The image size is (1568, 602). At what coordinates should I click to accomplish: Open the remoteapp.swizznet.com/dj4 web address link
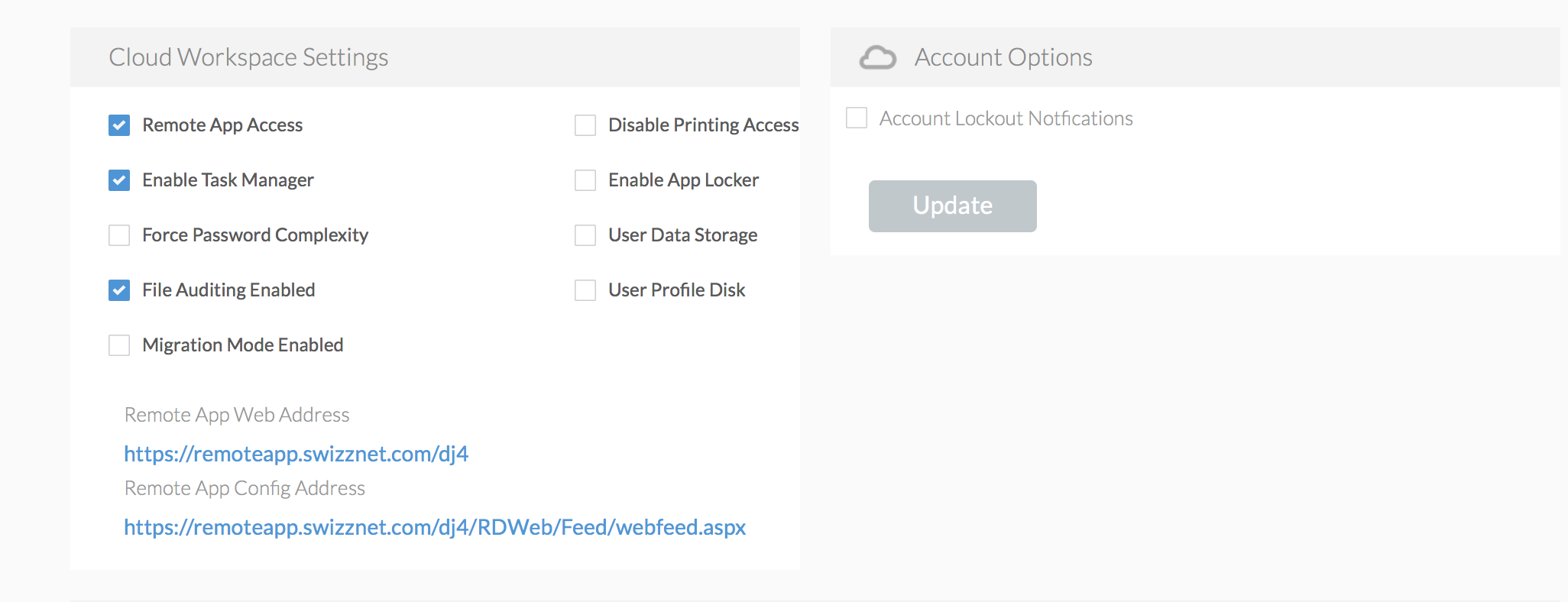296,454
